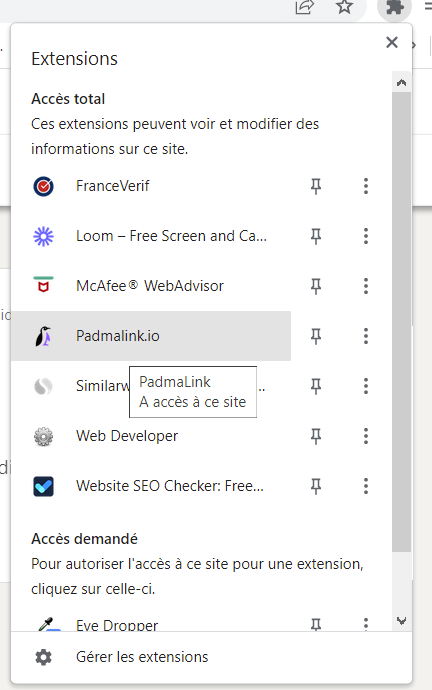Pin the FranceVerif extension

(316, 186)
